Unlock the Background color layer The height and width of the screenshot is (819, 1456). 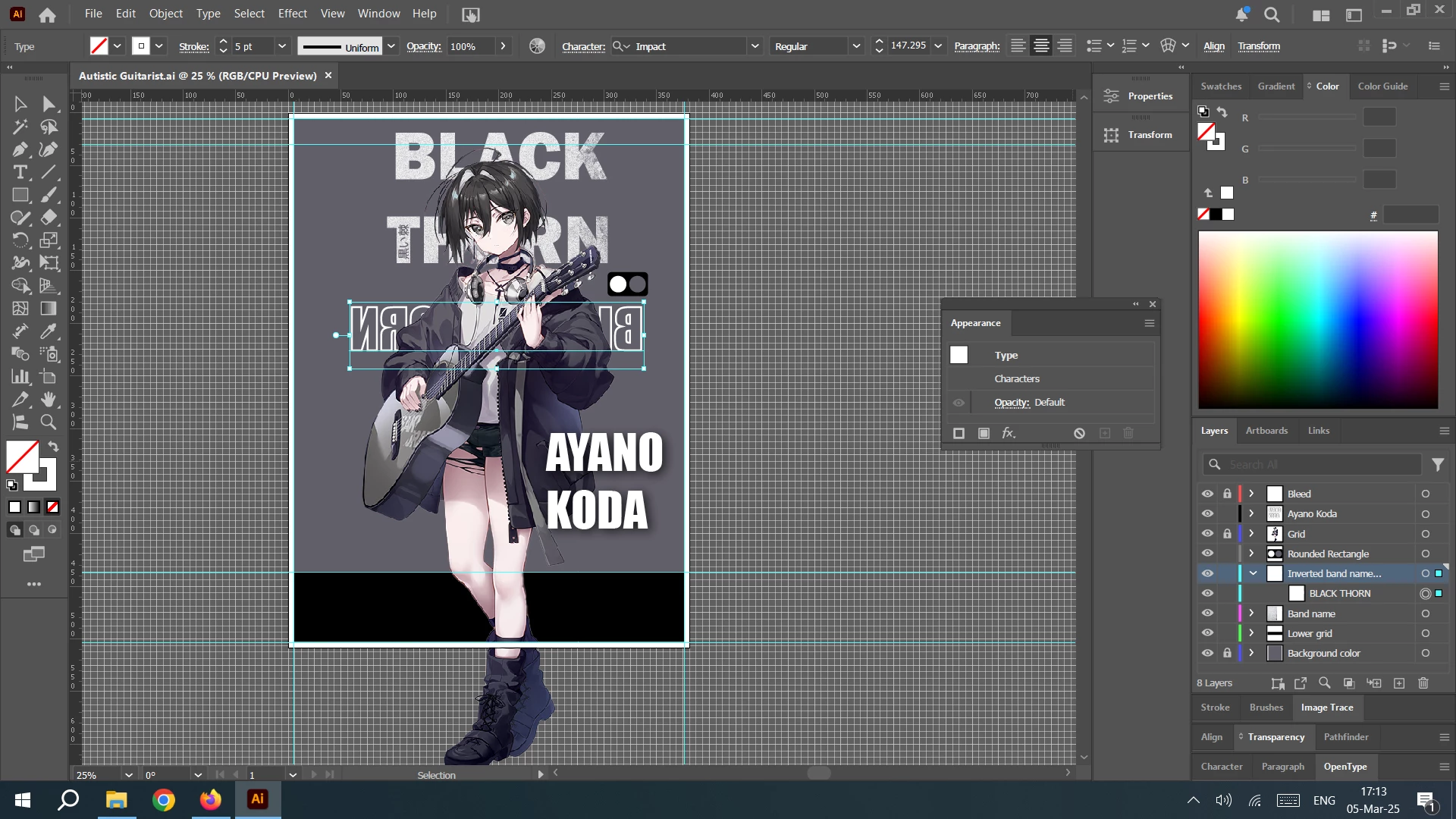[1227, 653]
